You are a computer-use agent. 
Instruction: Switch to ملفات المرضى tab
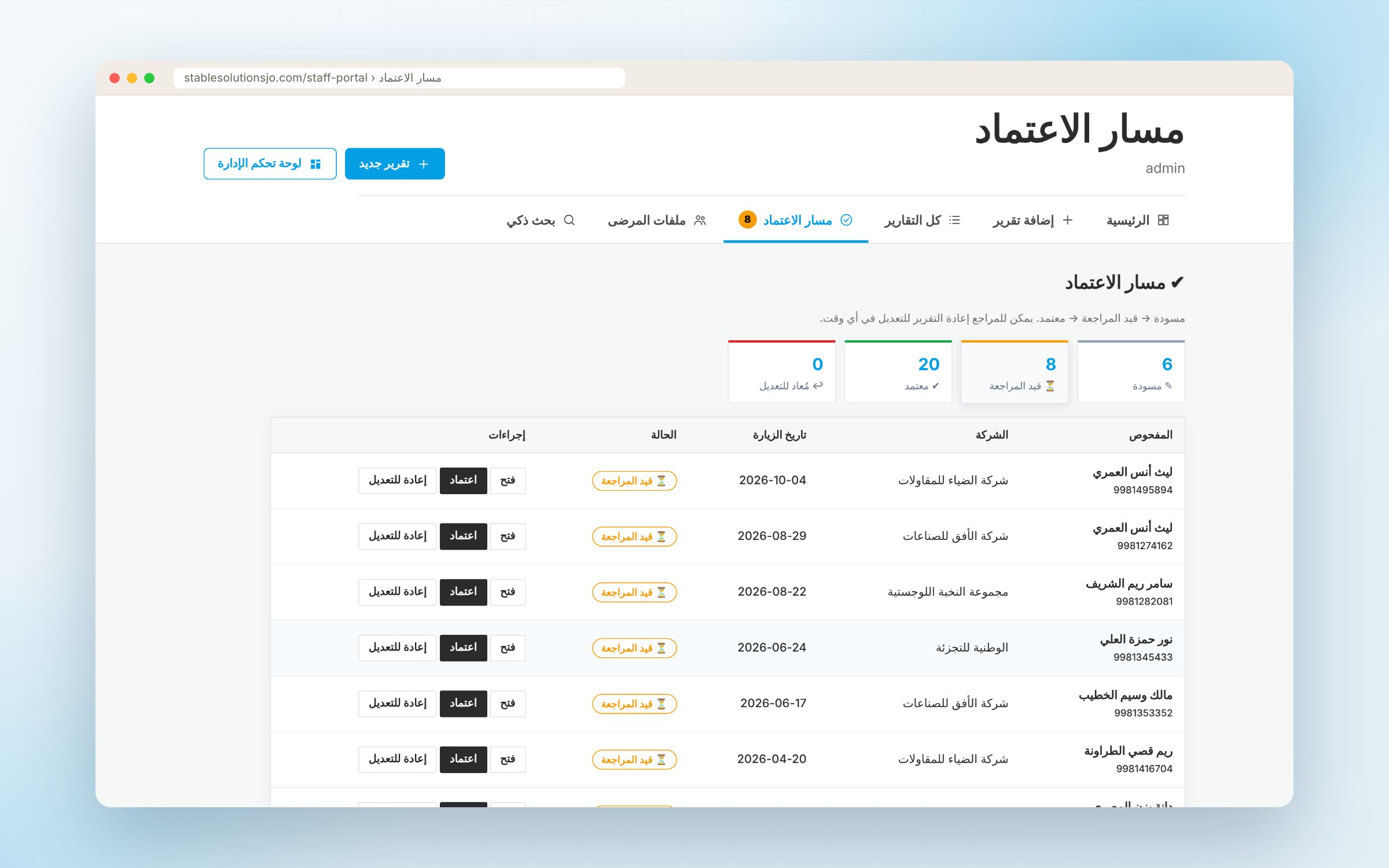pyautogui.click(x=657, y=220)
